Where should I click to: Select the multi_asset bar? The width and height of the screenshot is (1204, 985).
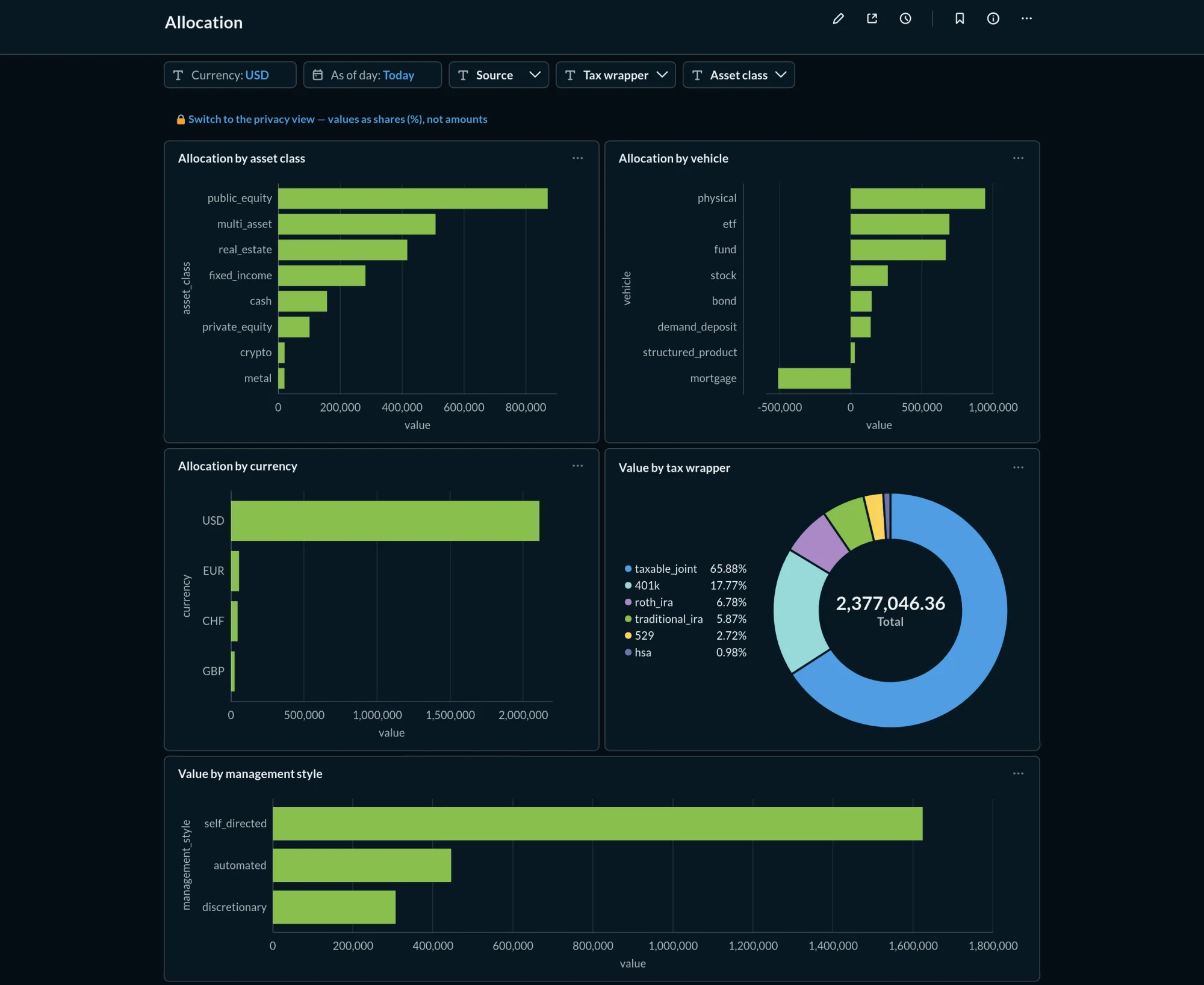click(x=357, y=224)
